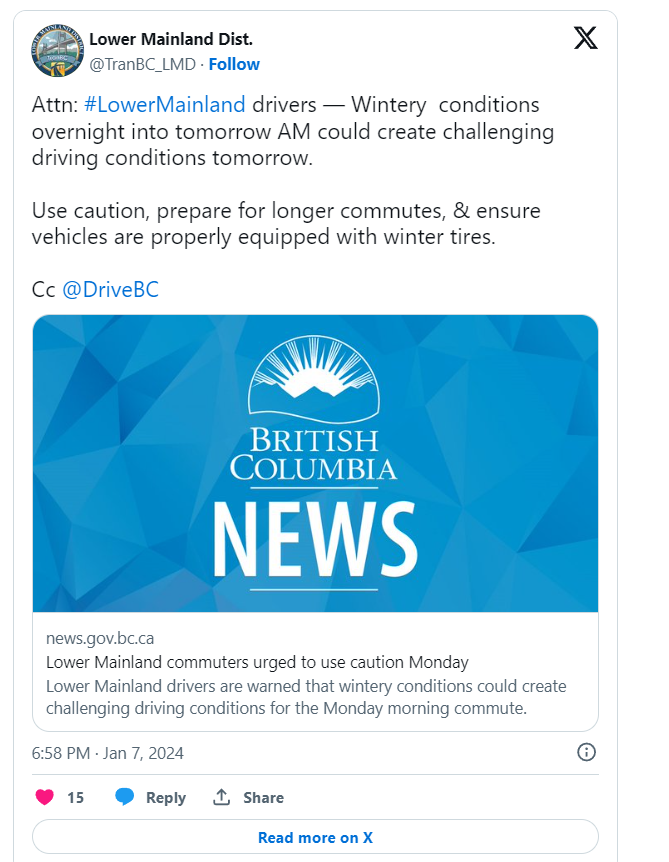Viewport: 669px width, 862px height.
Task: Open headline about commuters urged to use caution
Action: [257, 662]
